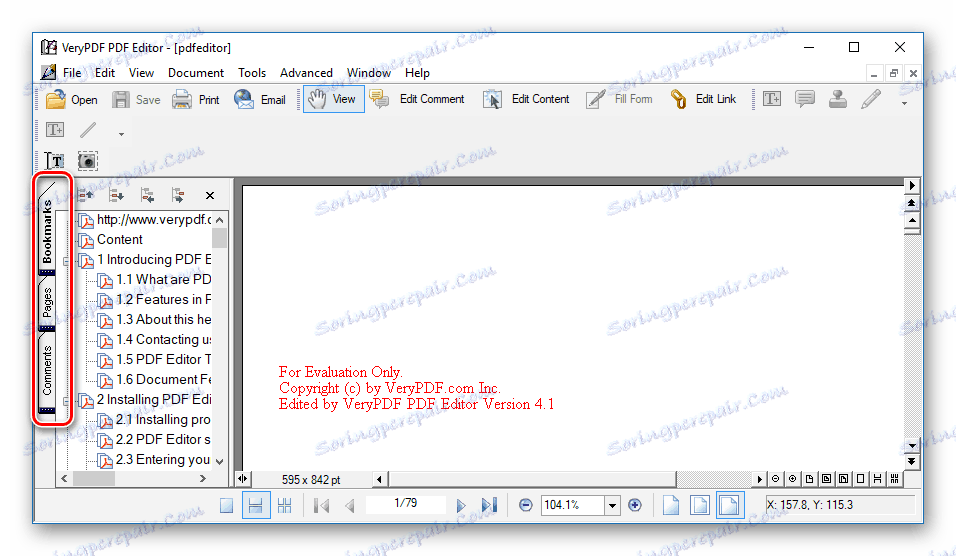Open the File menu

click(x=72, y=73)
